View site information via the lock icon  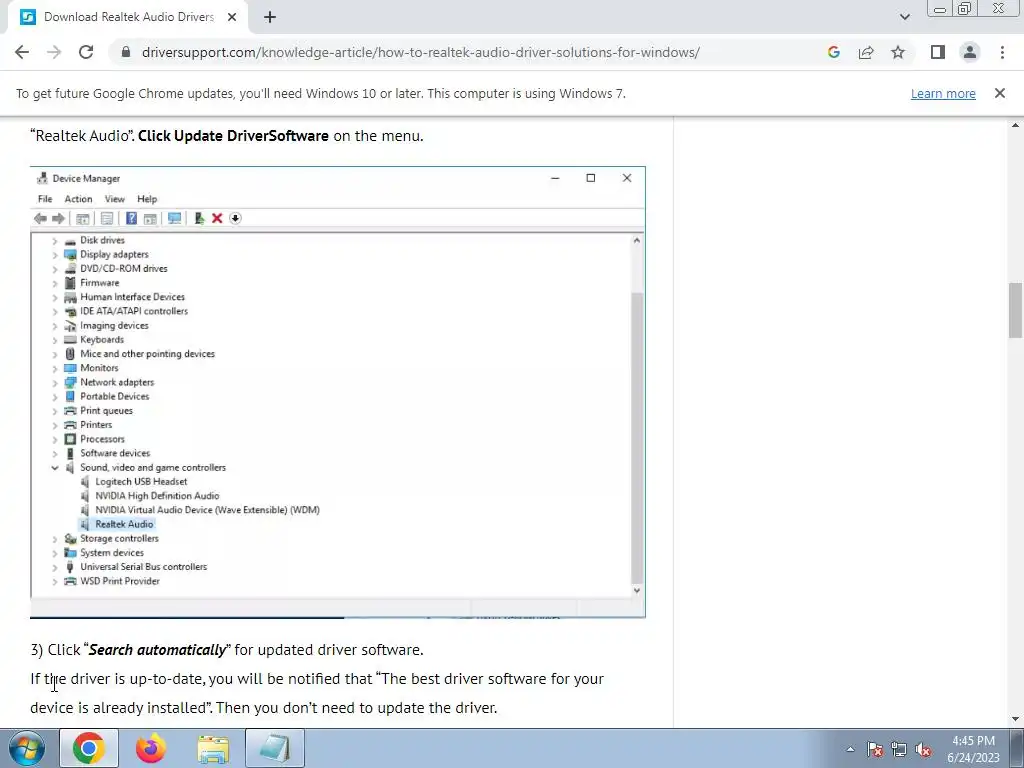point(126,52)
